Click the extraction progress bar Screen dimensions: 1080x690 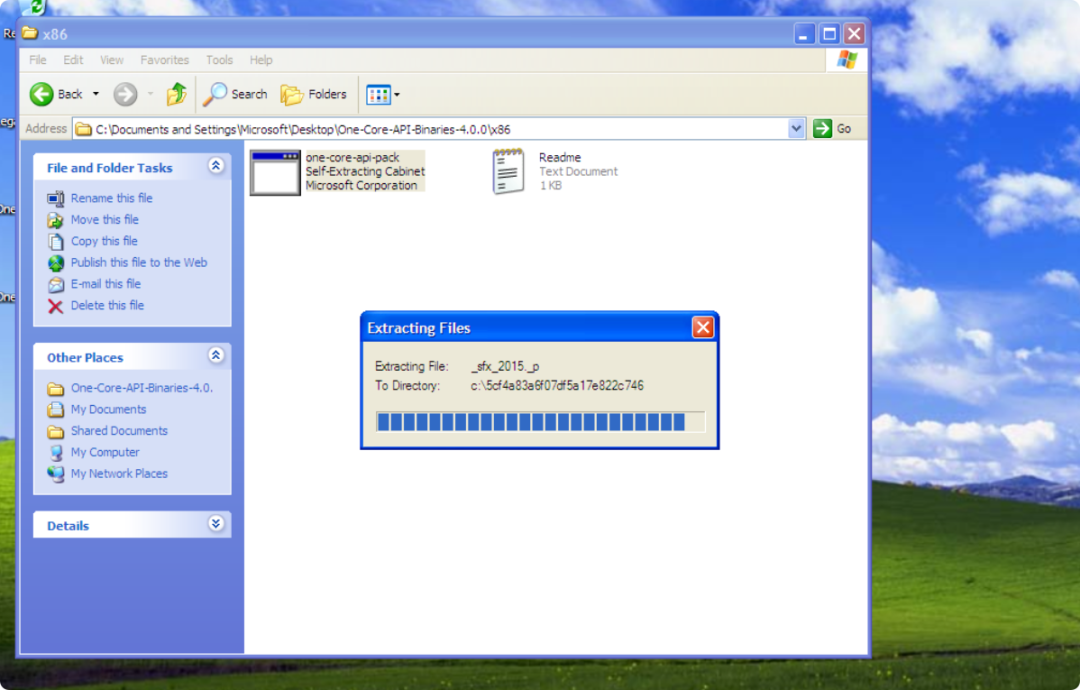[539, 422]
